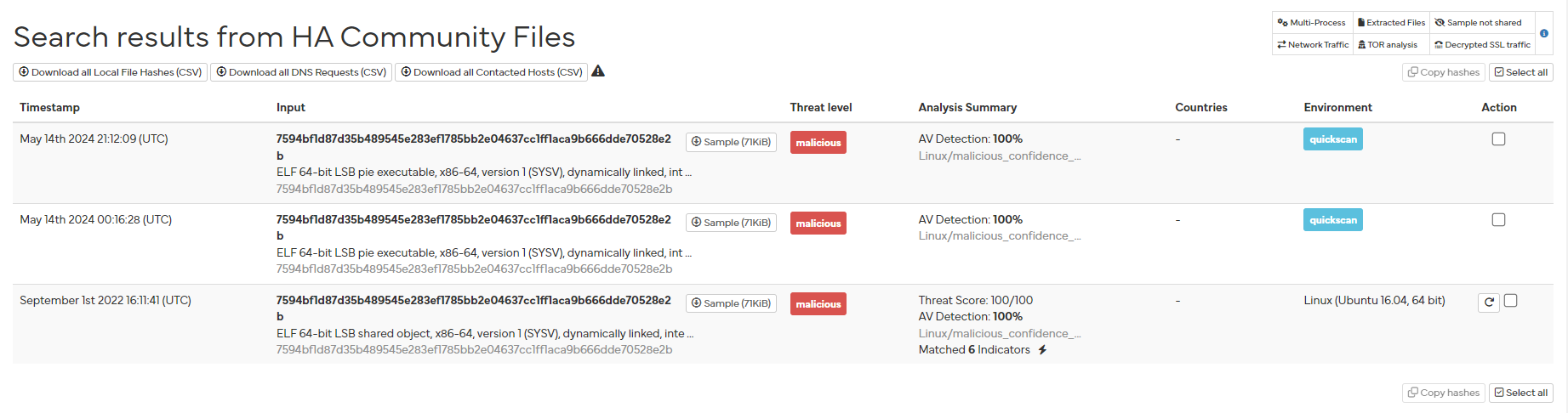Click the Multi-Process legend icon
The image size is (1568, 413).
1283,23
